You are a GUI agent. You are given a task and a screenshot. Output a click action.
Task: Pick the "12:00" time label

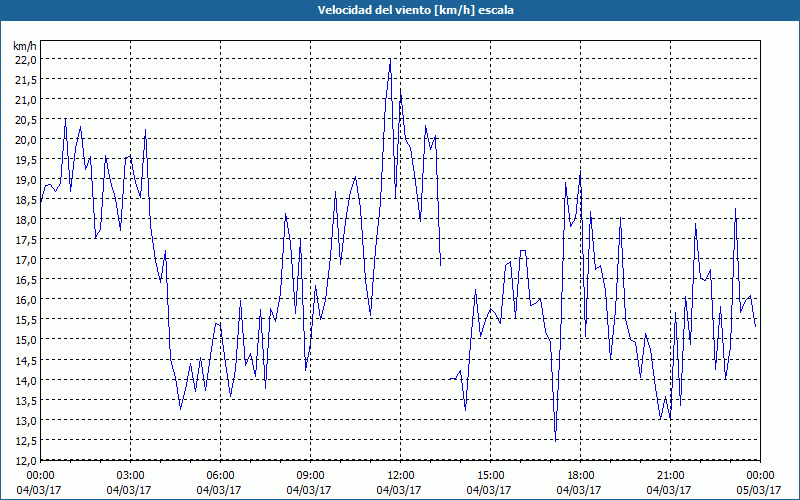click(x=401, y=476)
